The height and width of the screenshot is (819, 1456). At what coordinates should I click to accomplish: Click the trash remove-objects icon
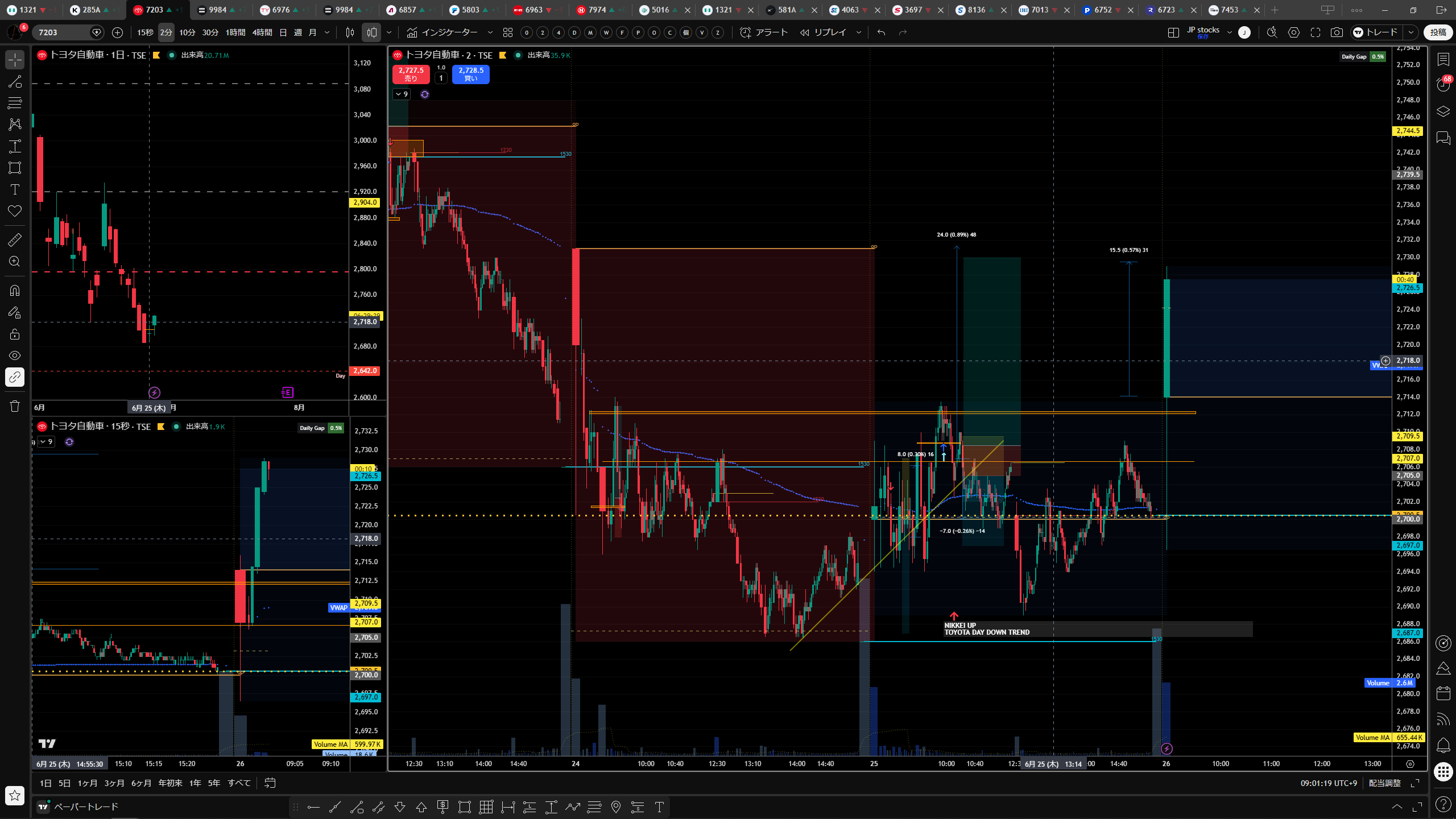tap(15, 406)
